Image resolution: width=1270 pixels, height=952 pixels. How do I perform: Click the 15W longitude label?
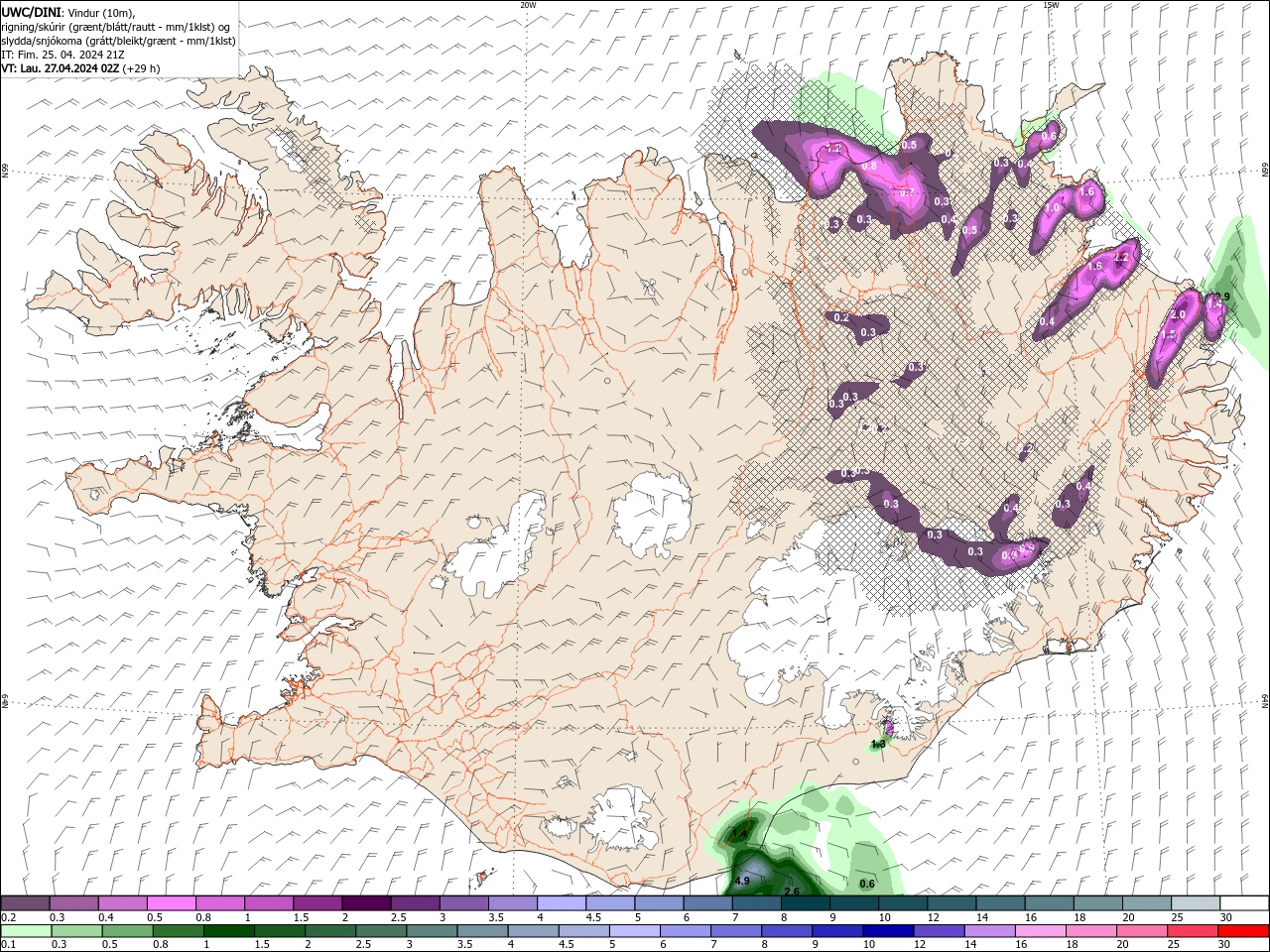tap(1051, 5)
